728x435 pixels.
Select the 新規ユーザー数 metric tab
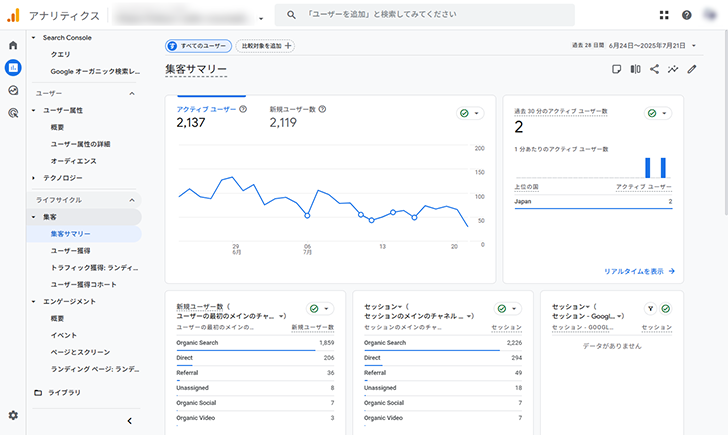coord(298,116)
